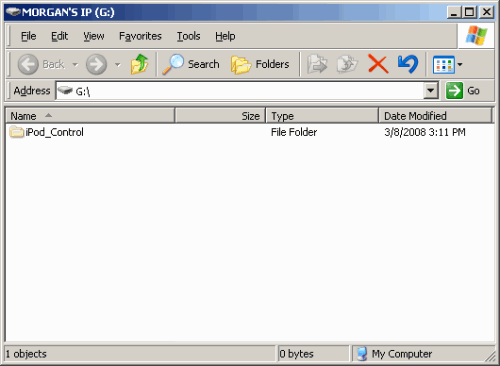Toggle the Folders pane
Screen dimensions: 500x366
(260, 64)
